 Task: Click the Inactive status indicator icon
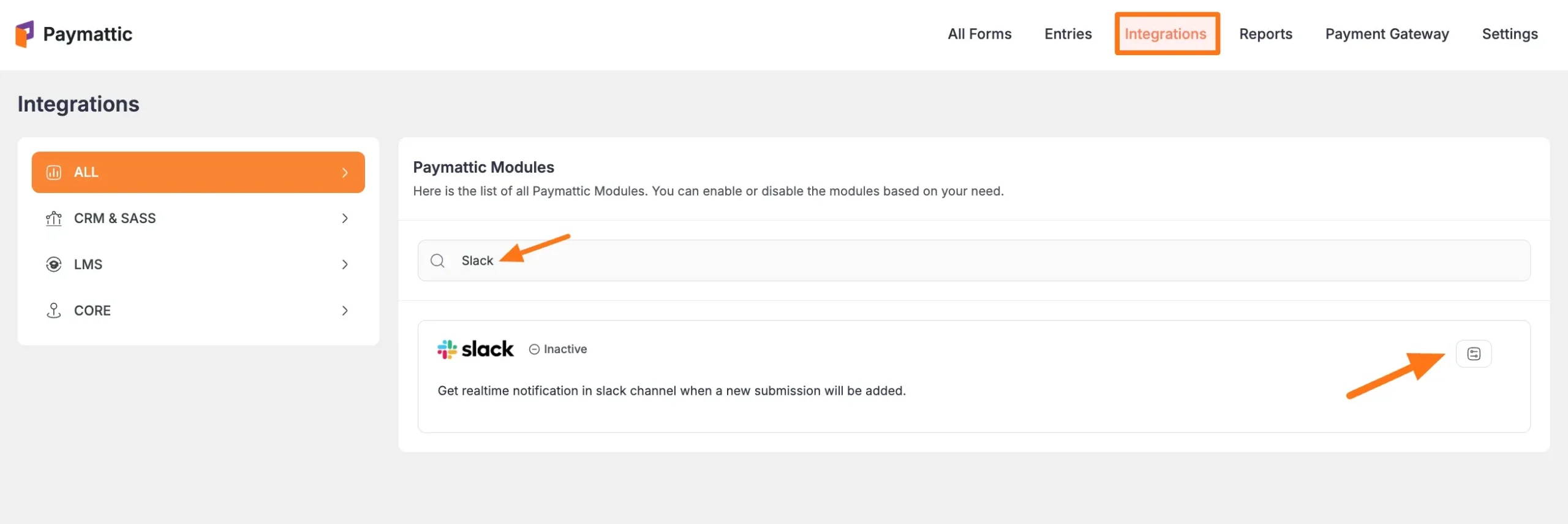coord(534,349)
